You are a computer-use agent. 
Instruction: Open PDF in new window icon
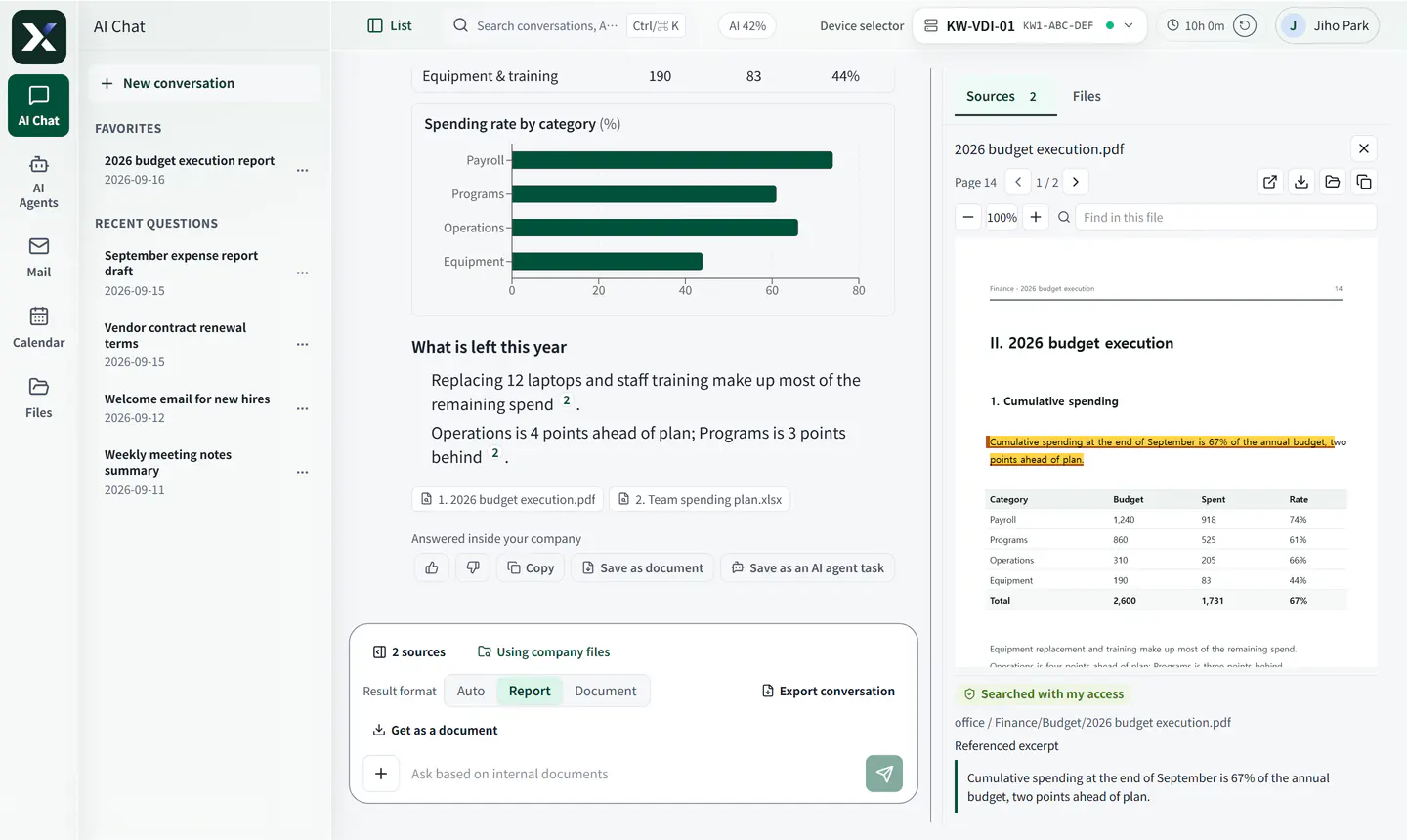(1270, 182)
